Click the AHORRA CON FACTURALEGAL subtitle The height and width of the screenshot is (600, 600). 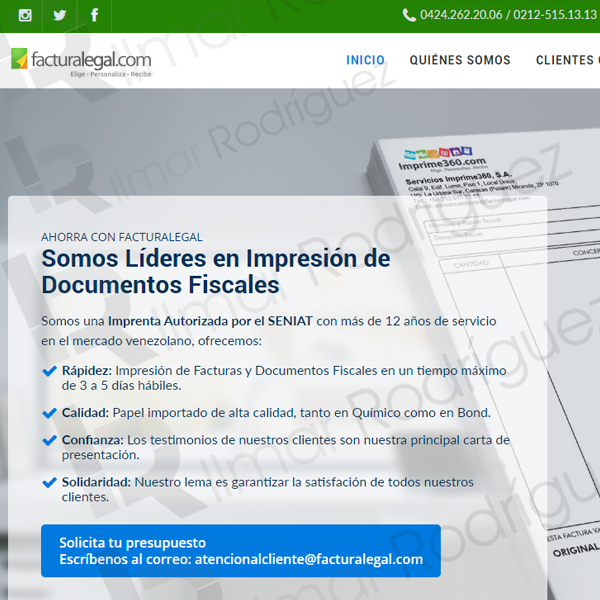pos(122,237)
